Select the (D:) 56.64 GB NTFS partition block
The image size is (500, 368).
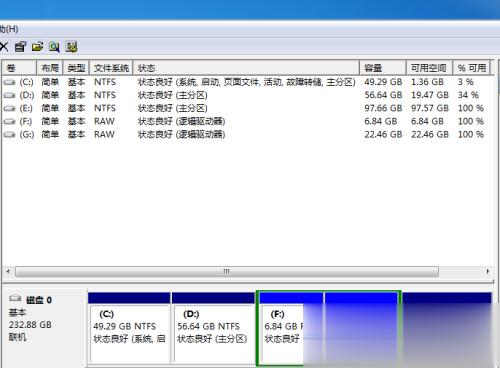point(213,329)
